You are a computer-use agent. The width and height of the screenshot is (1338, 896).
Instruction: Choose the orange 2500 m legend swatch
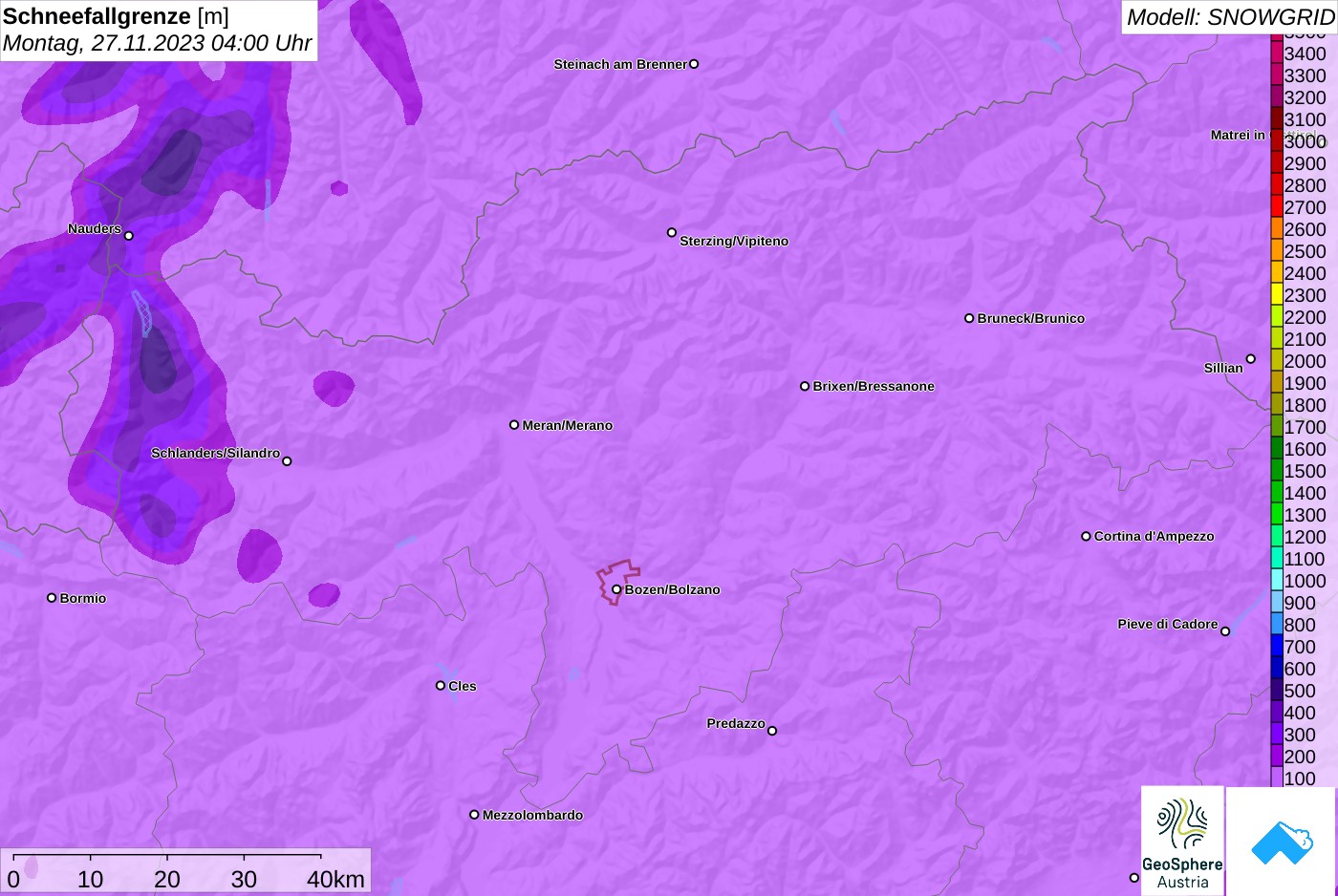point(1276,251)
